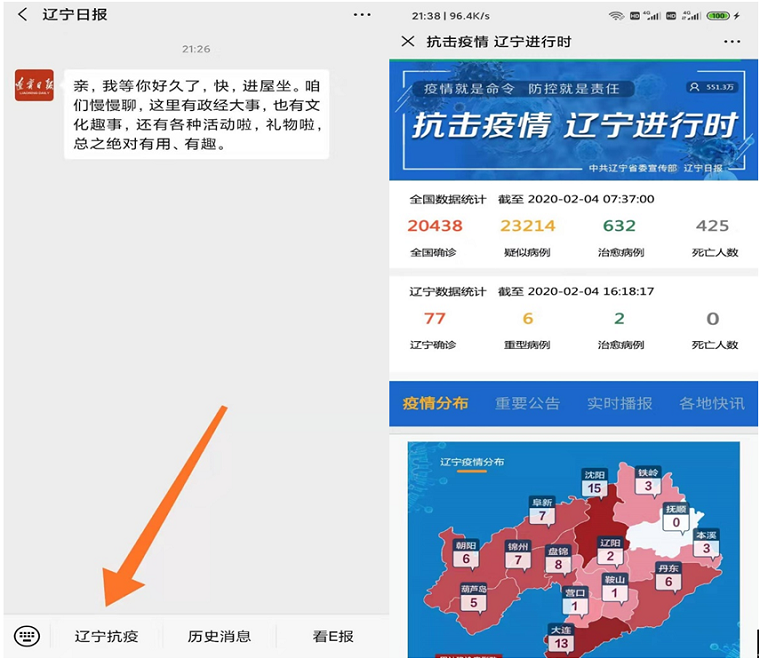The height and width of the screenshot is (666, 759).
Task: Close the 抗击疫情 page with X
Action: point(407,41)
